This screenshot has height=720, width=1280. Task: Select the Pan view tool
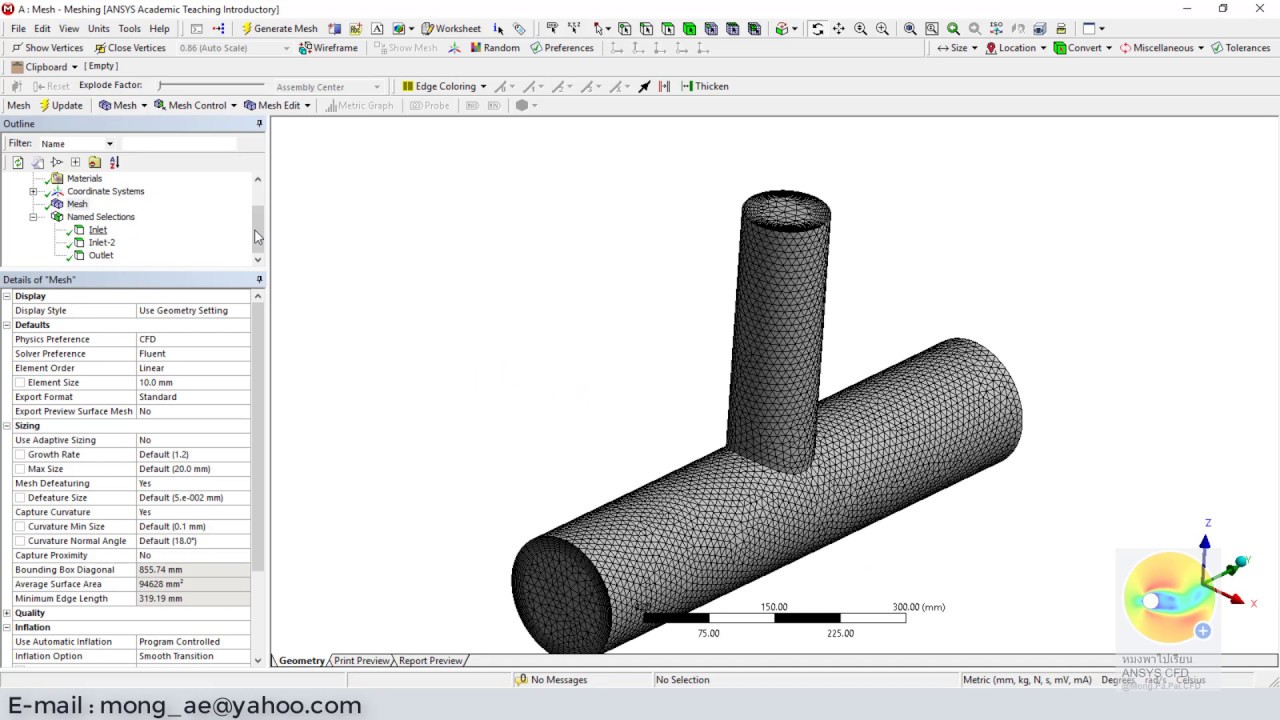[838, 28]
